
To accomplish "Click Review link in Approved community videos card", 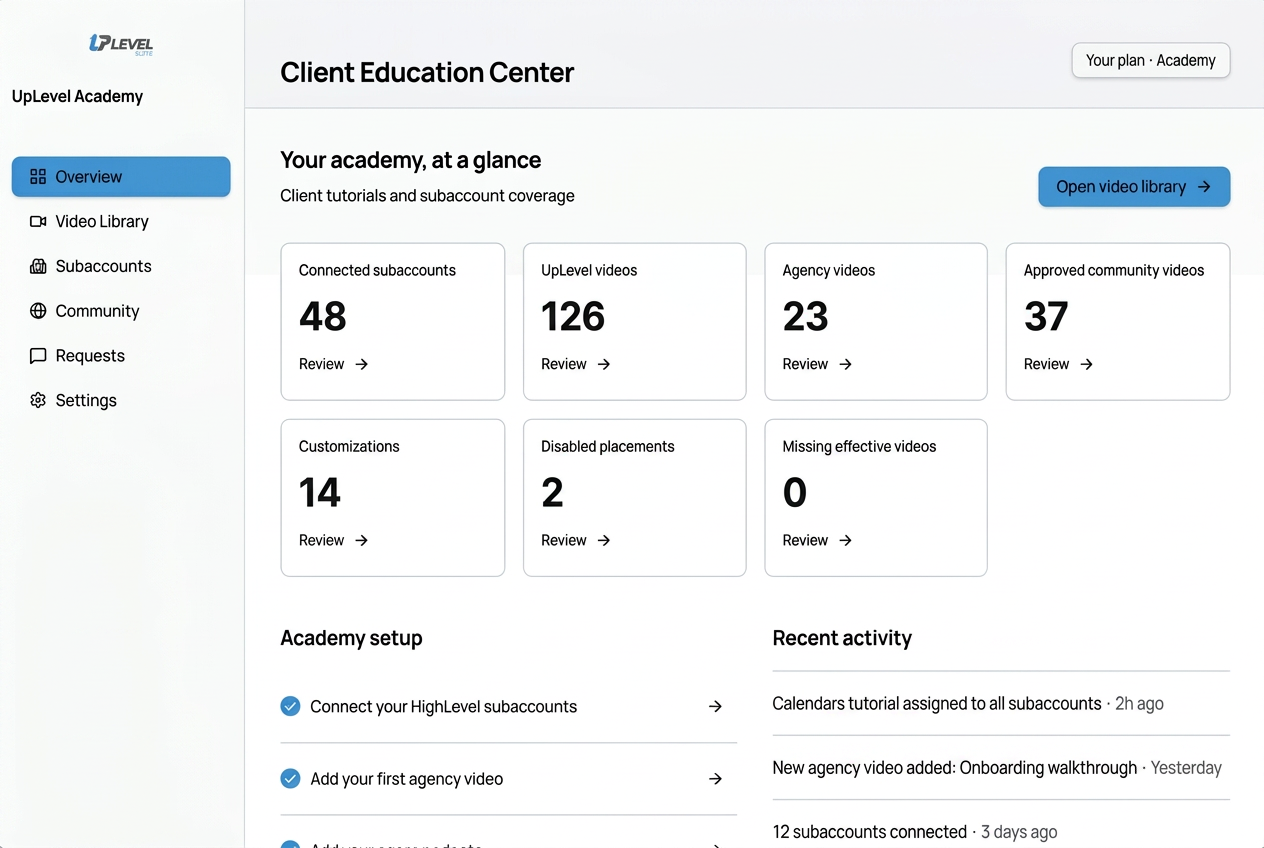I will (x=1058, y=364).
